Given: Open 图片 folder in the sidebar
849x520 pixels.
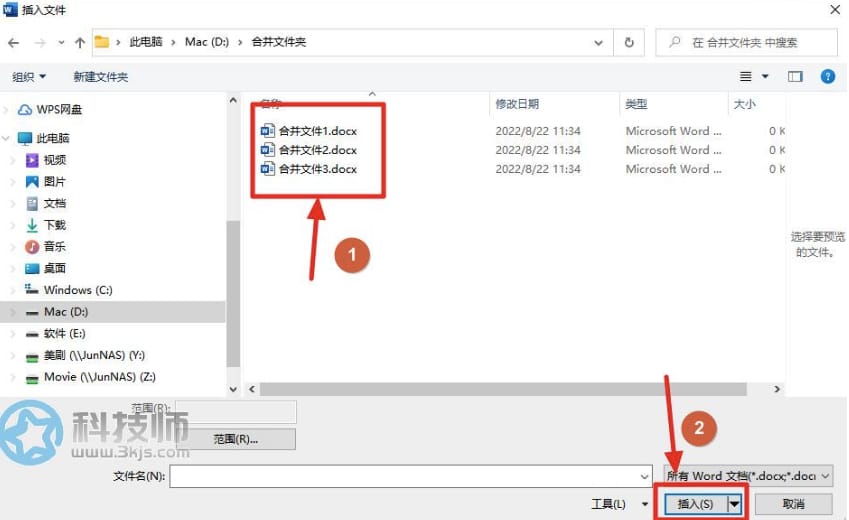Looking at the screenshot, I should point(54,181).
